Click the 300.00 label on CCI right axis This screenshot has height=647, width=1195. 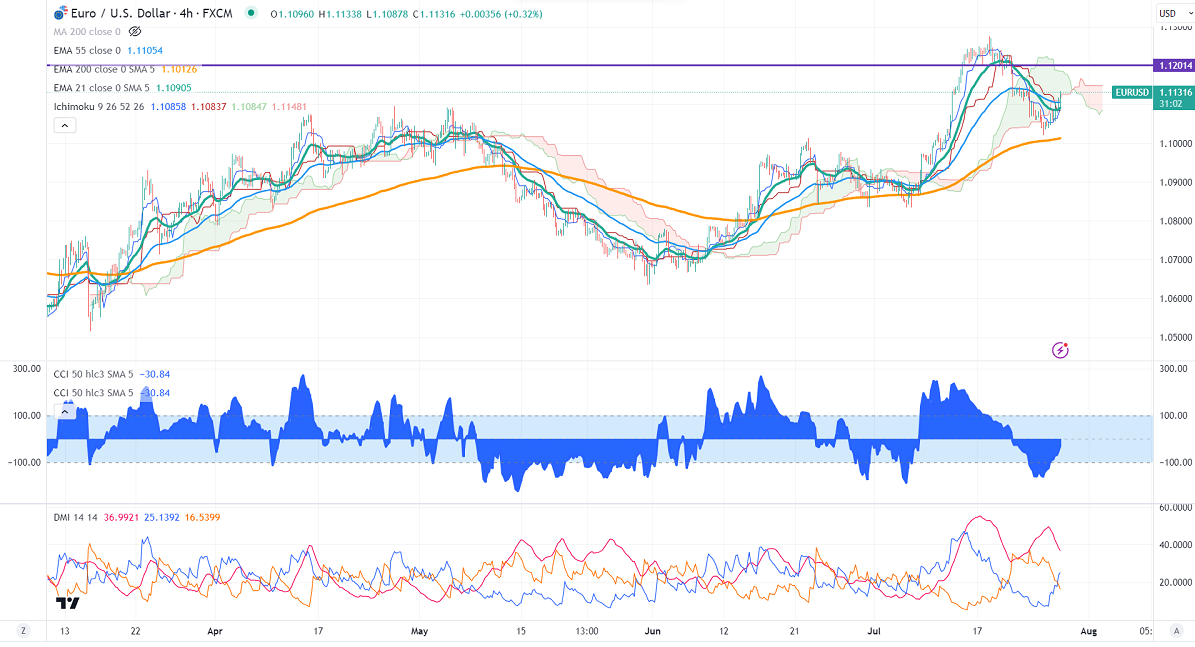[1174, 369]
